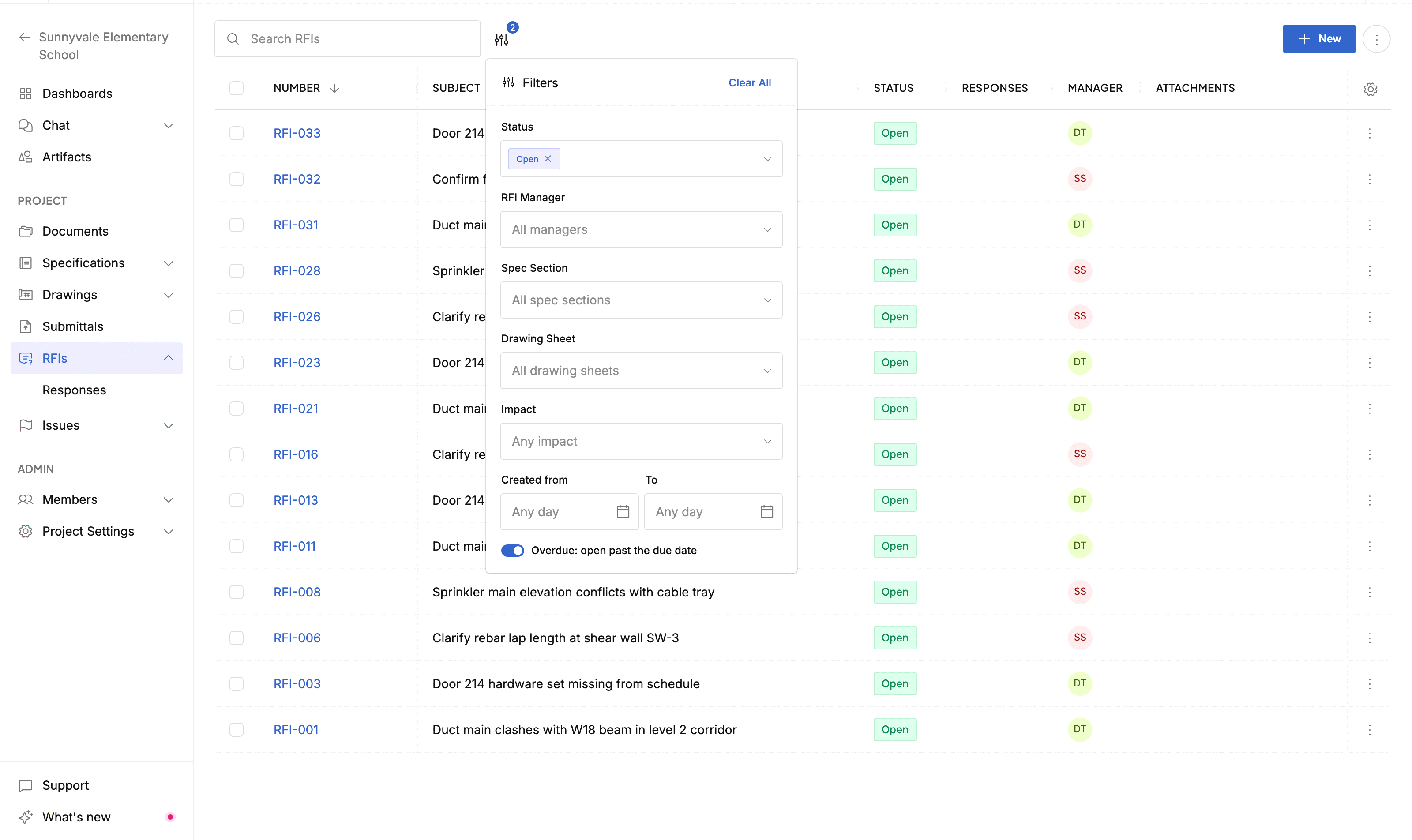Select the checkbox for RFI-033

pos(236,134)
